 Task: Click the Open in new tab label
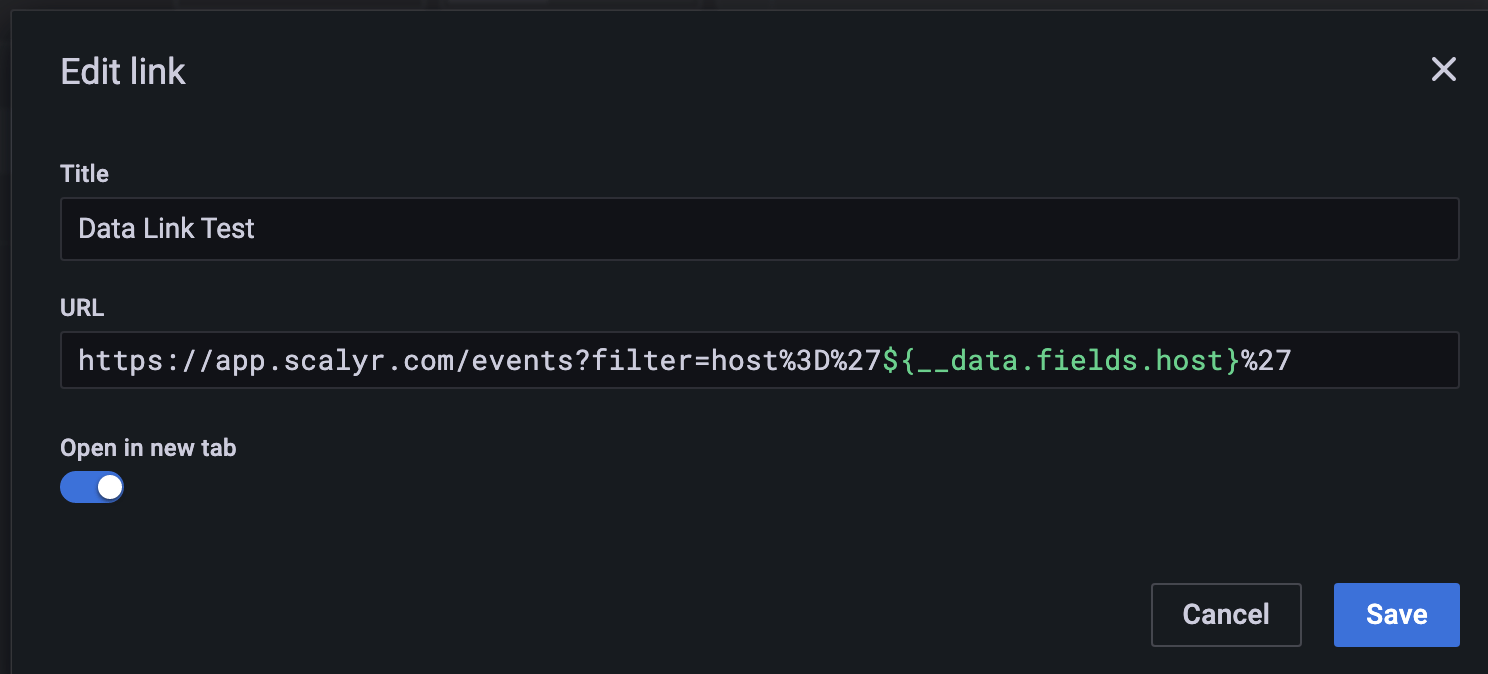click(x=147, y=448)
